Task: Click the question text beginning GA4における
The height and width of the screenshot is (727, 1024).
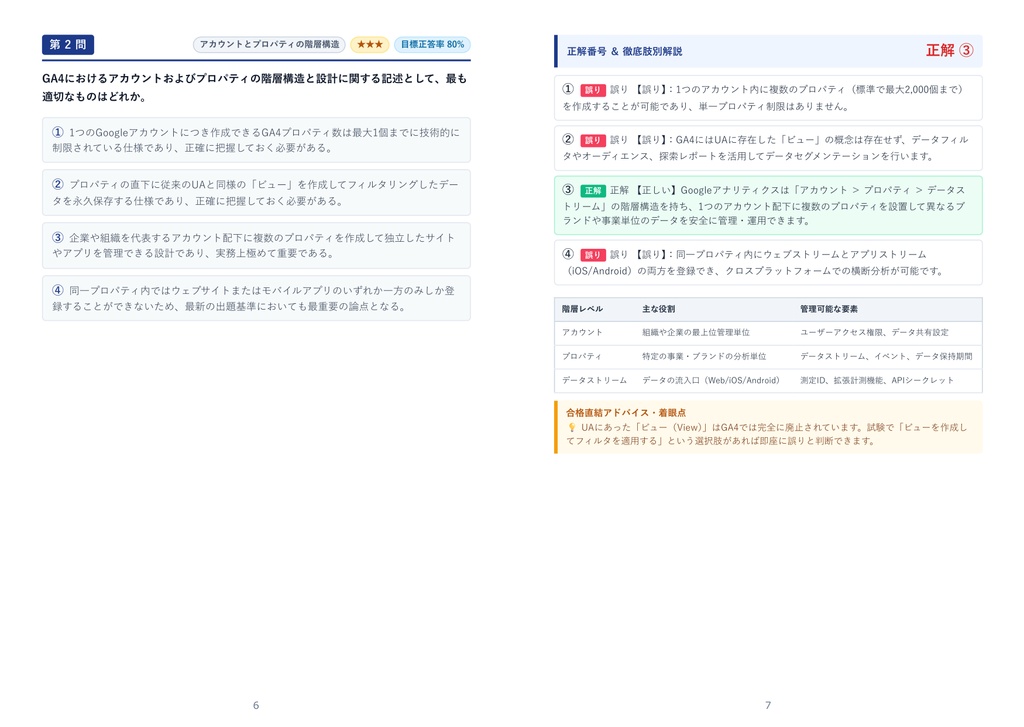Action: (x=255, y=88)
